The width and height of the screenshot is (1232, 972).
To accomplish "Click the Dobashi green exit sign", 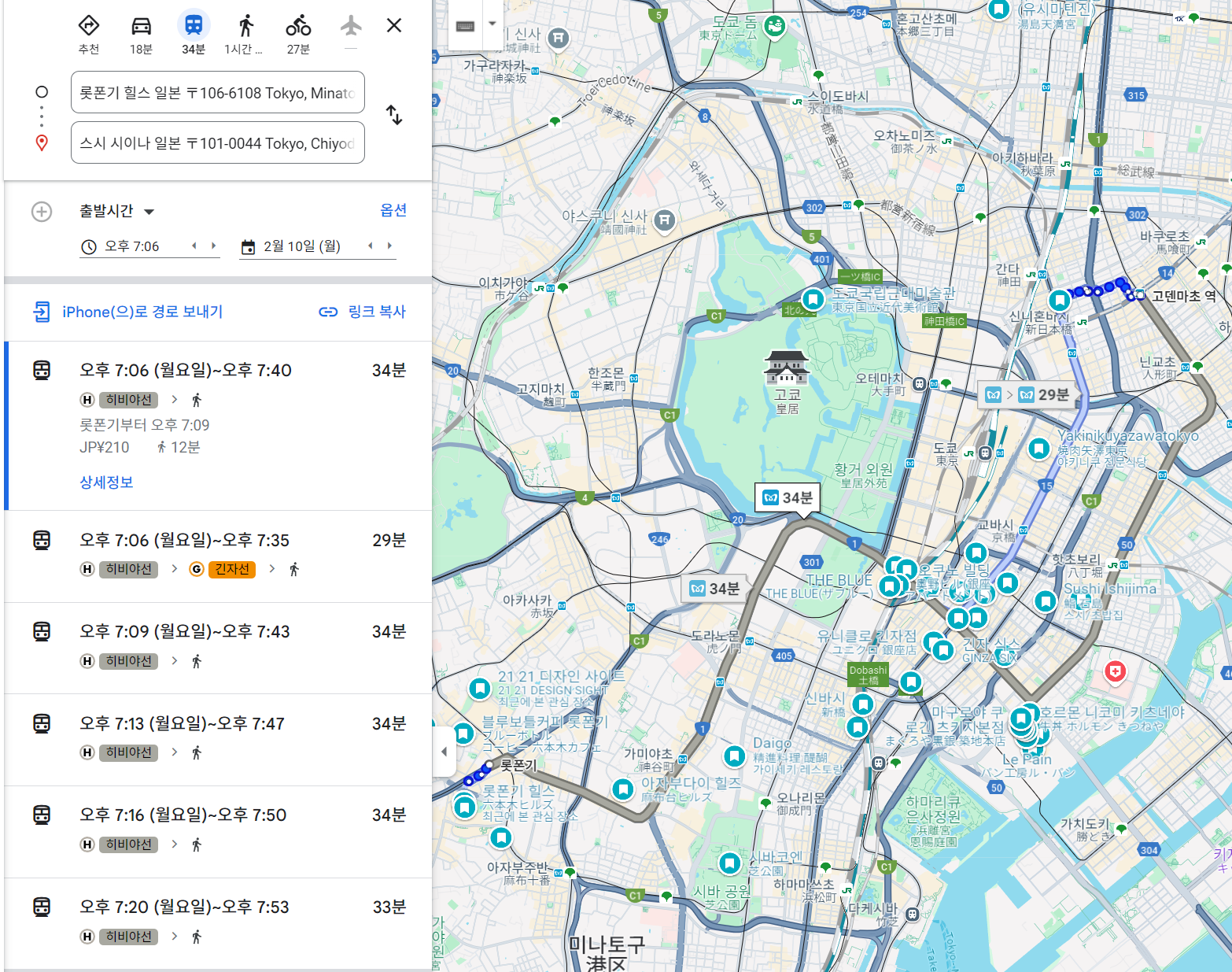I will click(x=868, y=674).
